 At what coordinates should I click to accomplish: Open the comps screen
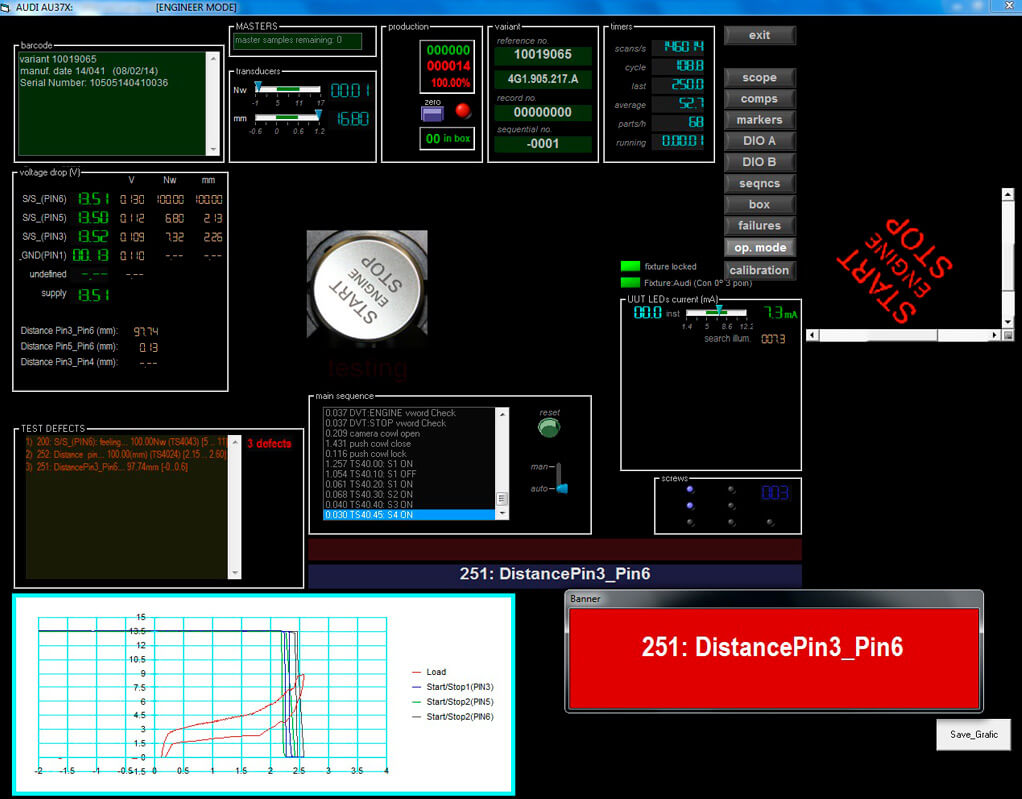(759, 99)
